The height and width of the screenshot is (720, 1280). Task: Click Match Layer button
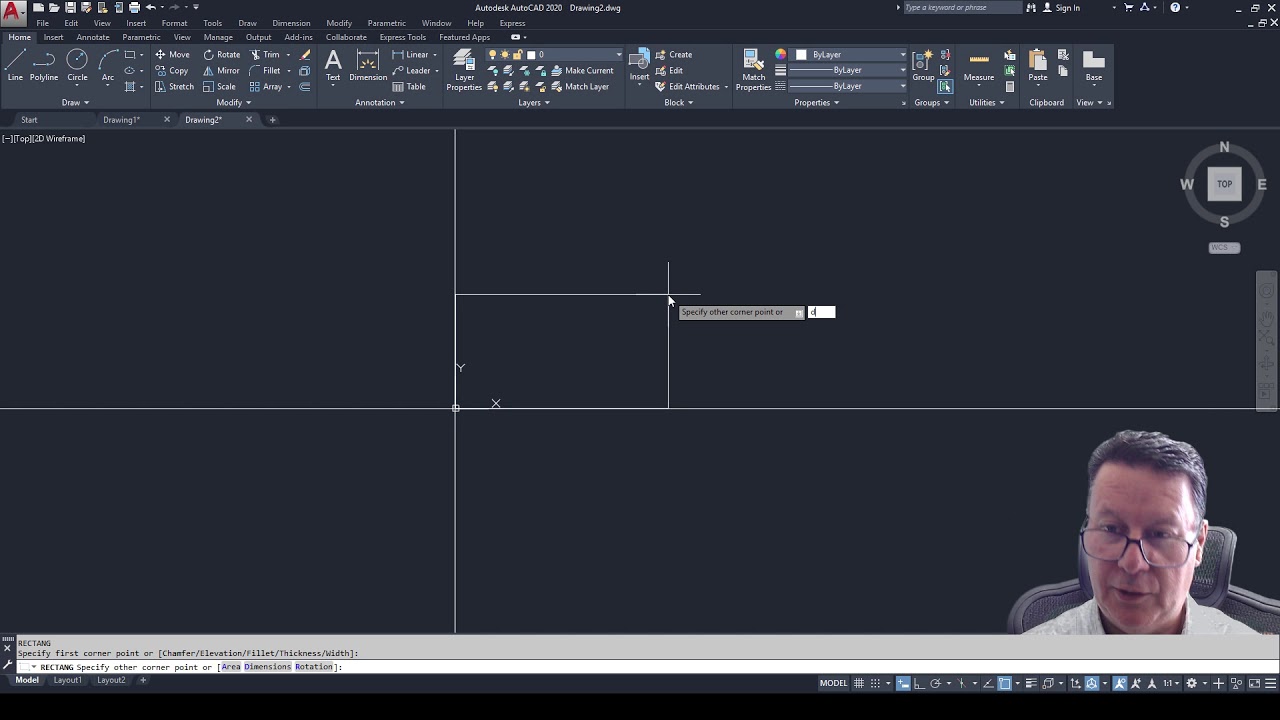580,87
